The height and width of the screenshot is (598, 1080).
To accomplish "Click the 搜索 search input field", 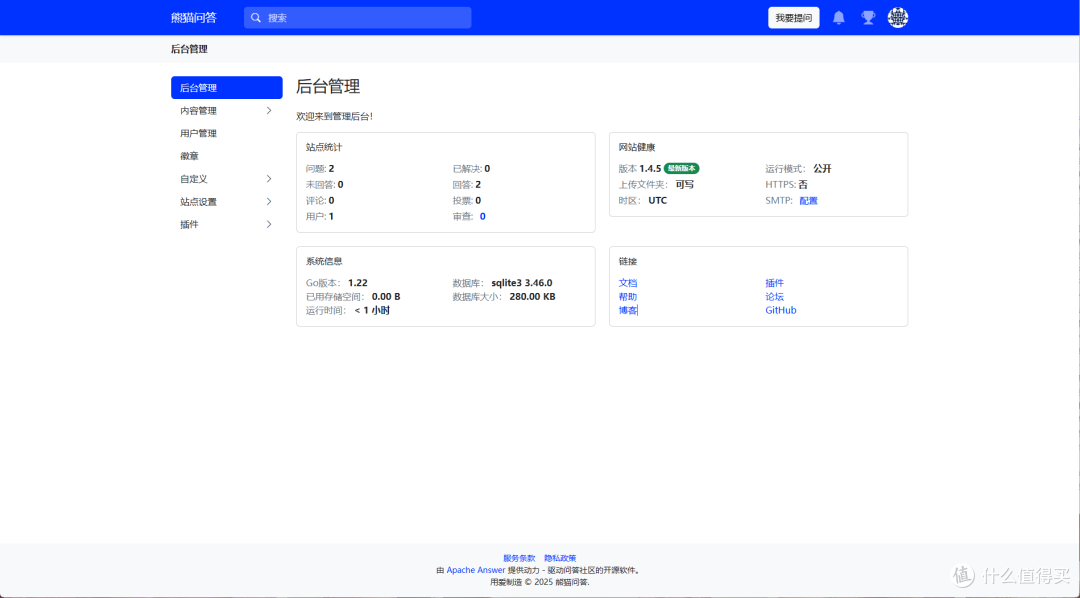I will pos(357,18).
